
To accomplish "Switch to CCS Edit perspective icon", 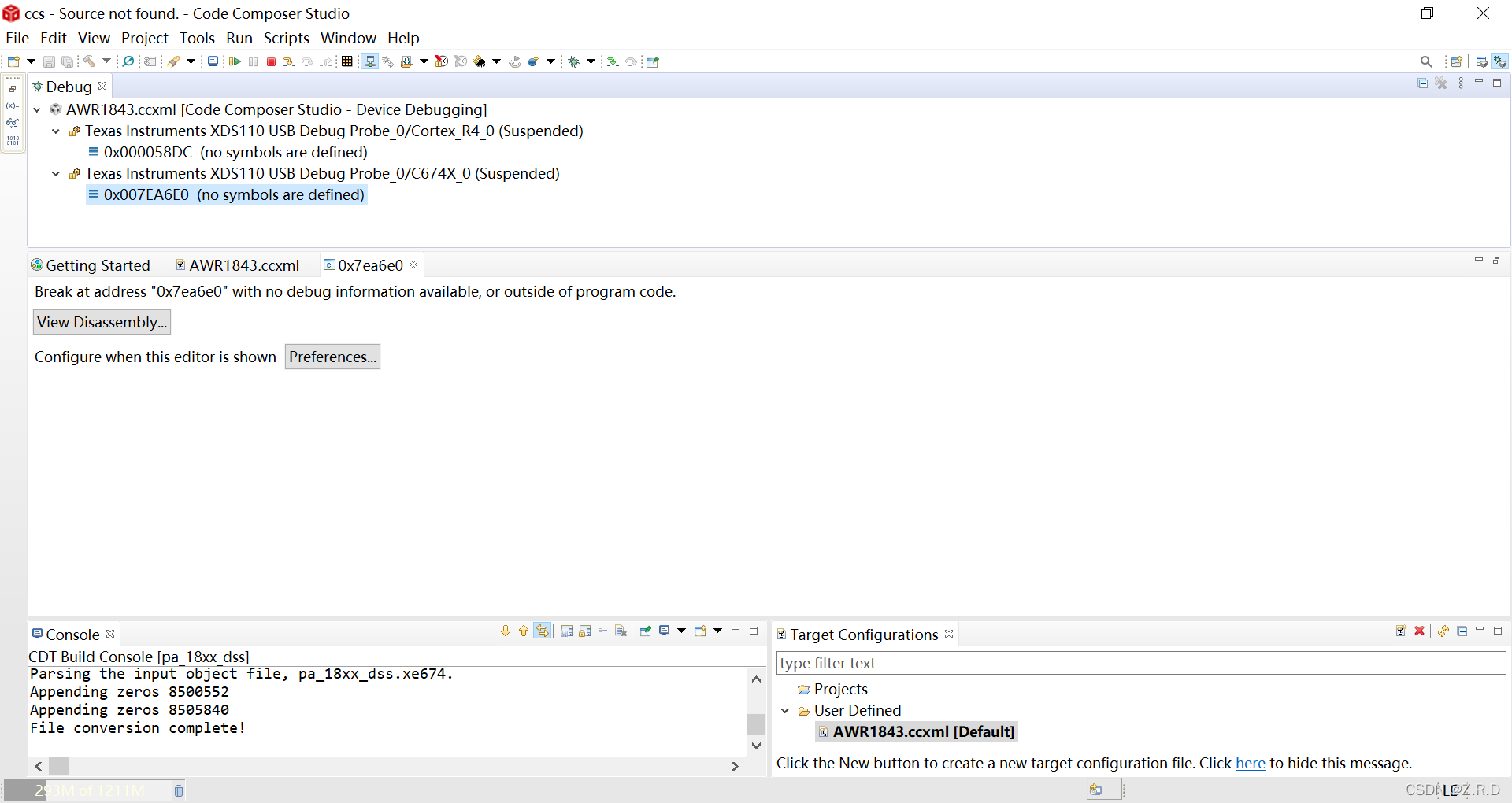I will (x=1481, y=61).
